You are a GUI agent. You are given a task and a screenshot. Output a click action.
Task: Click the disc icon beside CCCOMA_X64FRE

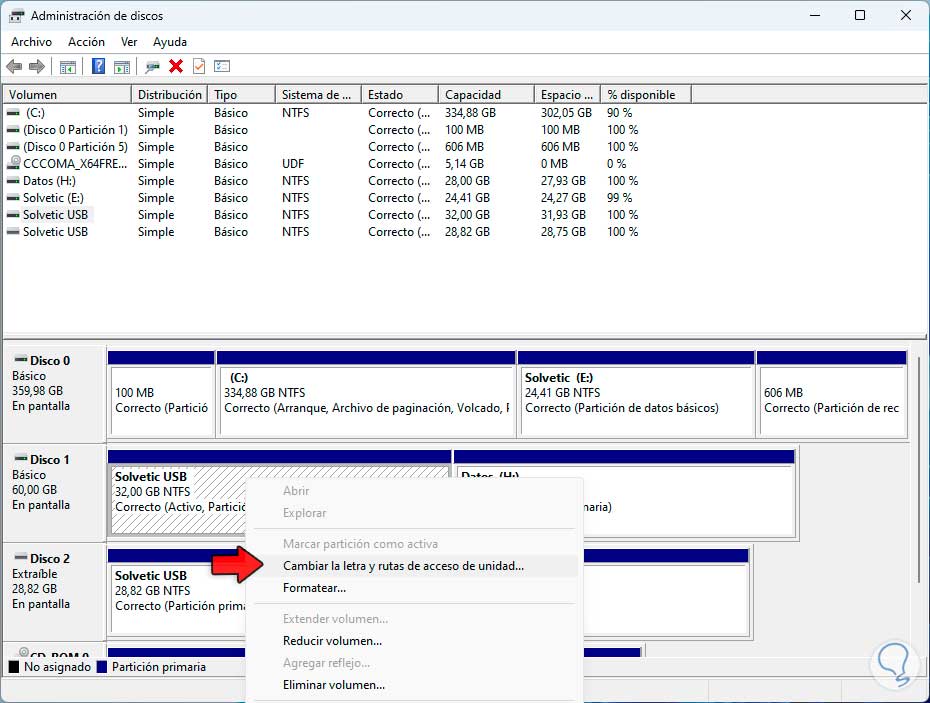pos(14,163)
